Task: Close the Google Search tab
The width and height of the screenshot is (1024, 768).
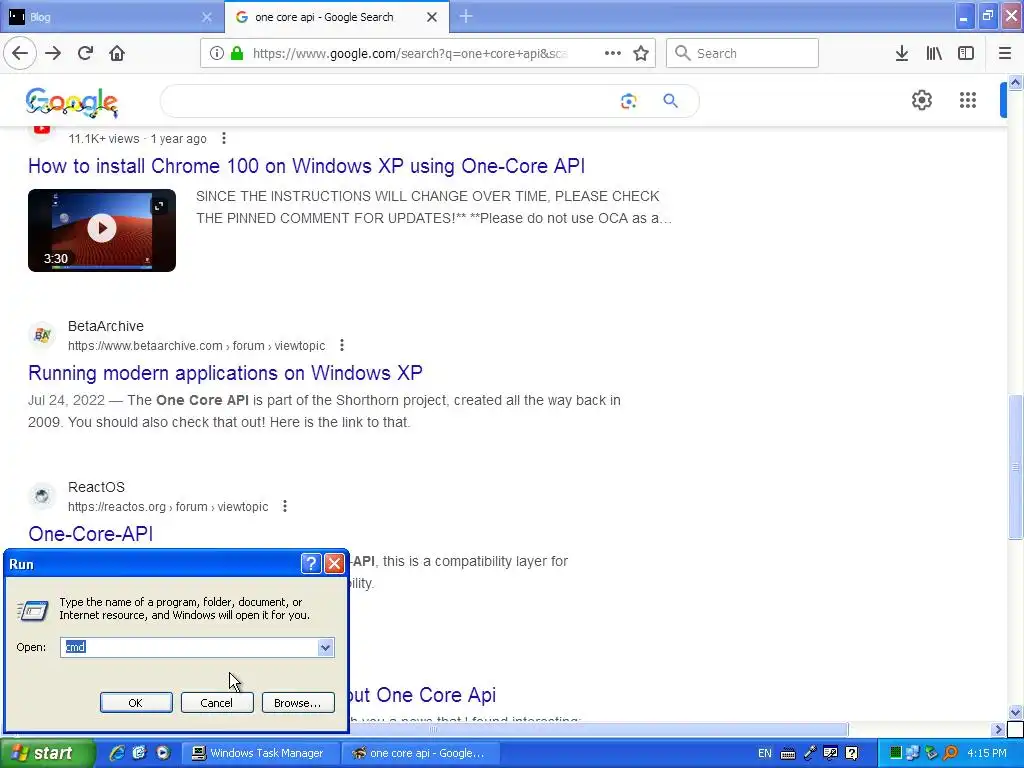Action: pos(432,17)
